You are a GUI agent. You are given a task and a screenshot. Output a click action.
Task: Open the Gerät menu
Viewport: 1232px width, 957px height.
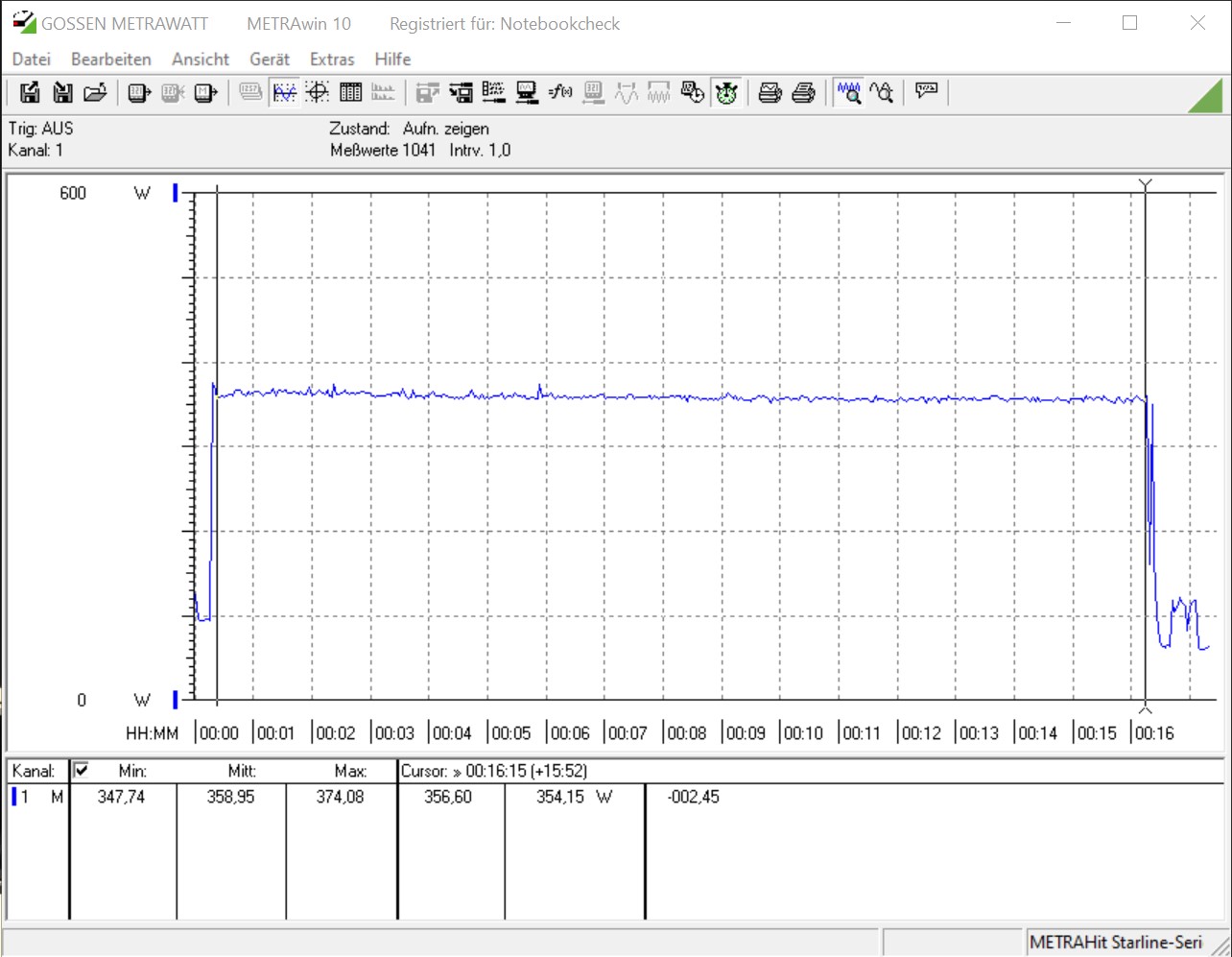[270, 60]
